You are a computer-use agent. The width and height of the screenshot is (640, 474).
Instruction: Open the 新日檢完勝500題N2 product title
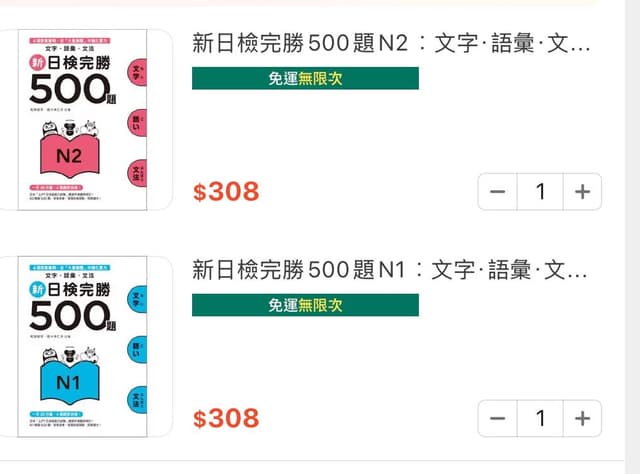(391, 44)
